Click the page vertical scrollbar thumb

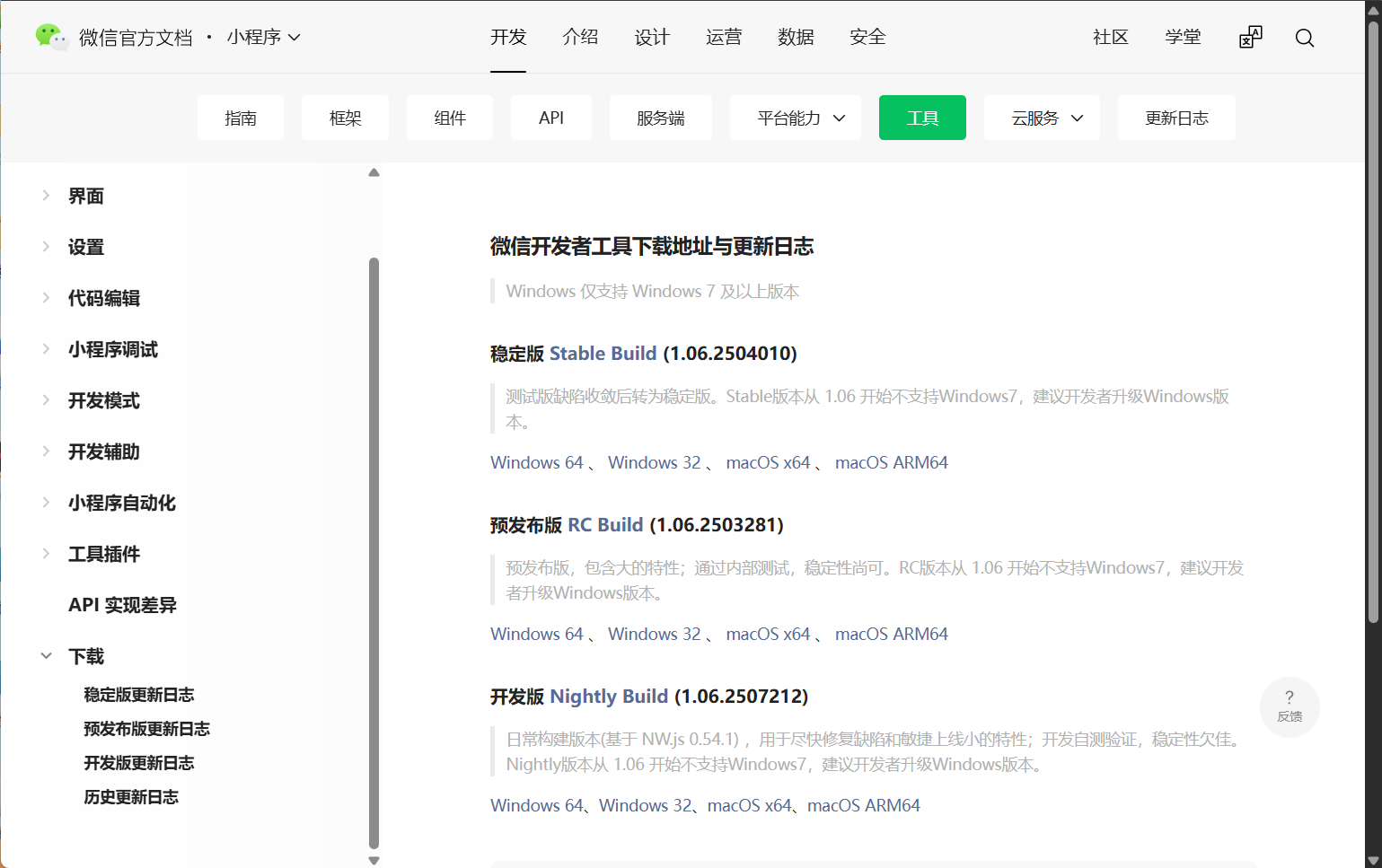point(1373,321)
